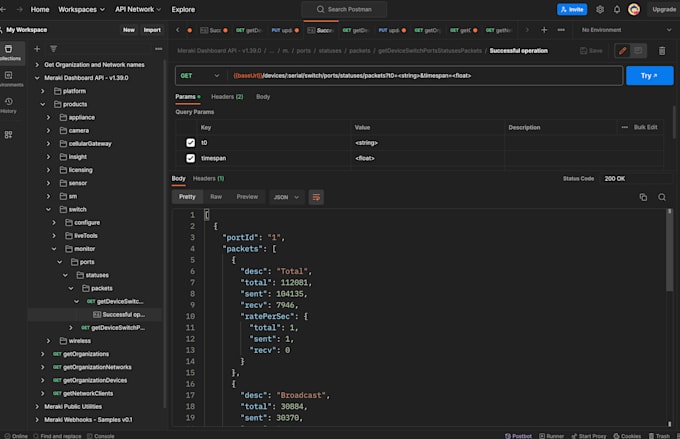The image size is (680, 439).
Task: Collapse the switch folder
Action: pyautogui.click(x=49, y=210)
